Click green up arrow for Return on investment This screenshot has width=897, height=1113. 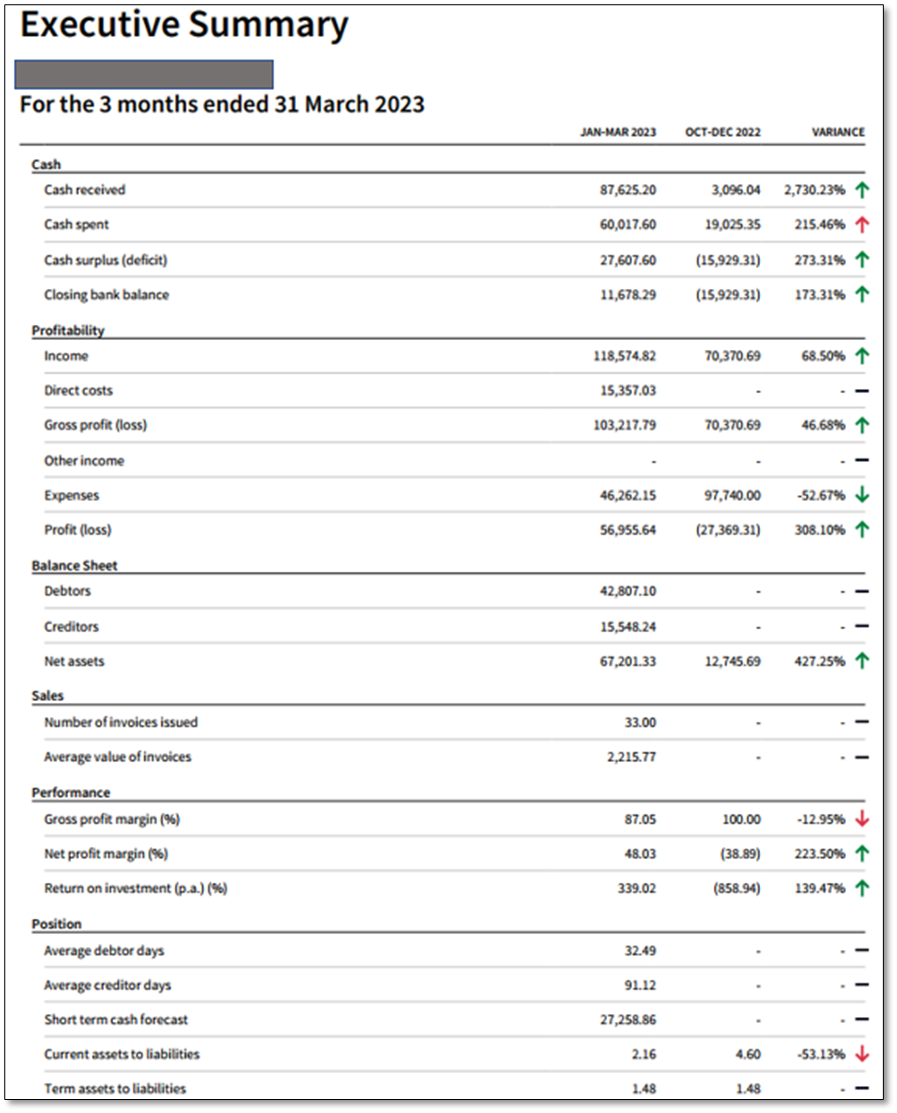point(862,888)
